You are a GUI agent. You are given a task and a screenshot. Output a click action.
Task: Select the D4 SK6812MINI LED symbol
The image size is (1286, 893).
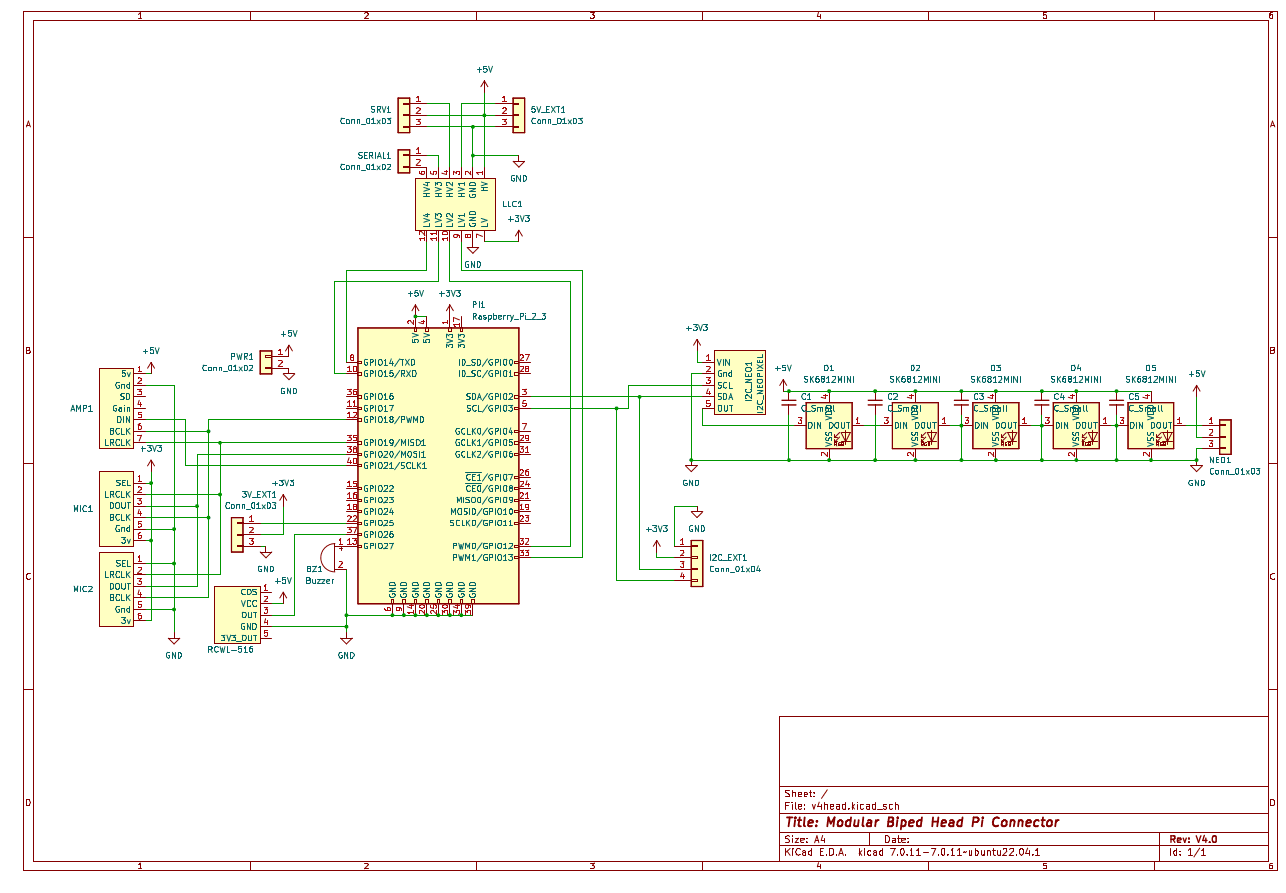pos(1076,425)
